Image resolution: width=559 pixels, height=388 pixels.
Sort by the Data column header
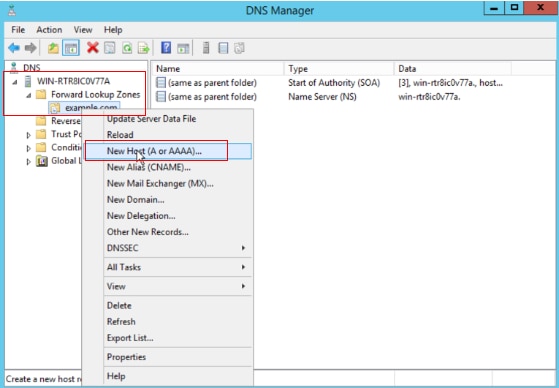[x=453, y=69]
